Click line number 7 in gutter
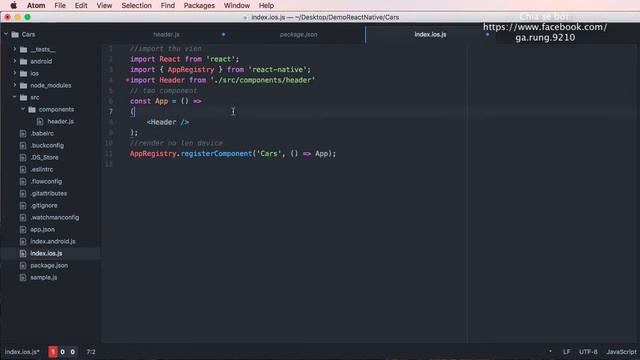640x360 pixels. [x=111, y=111]
